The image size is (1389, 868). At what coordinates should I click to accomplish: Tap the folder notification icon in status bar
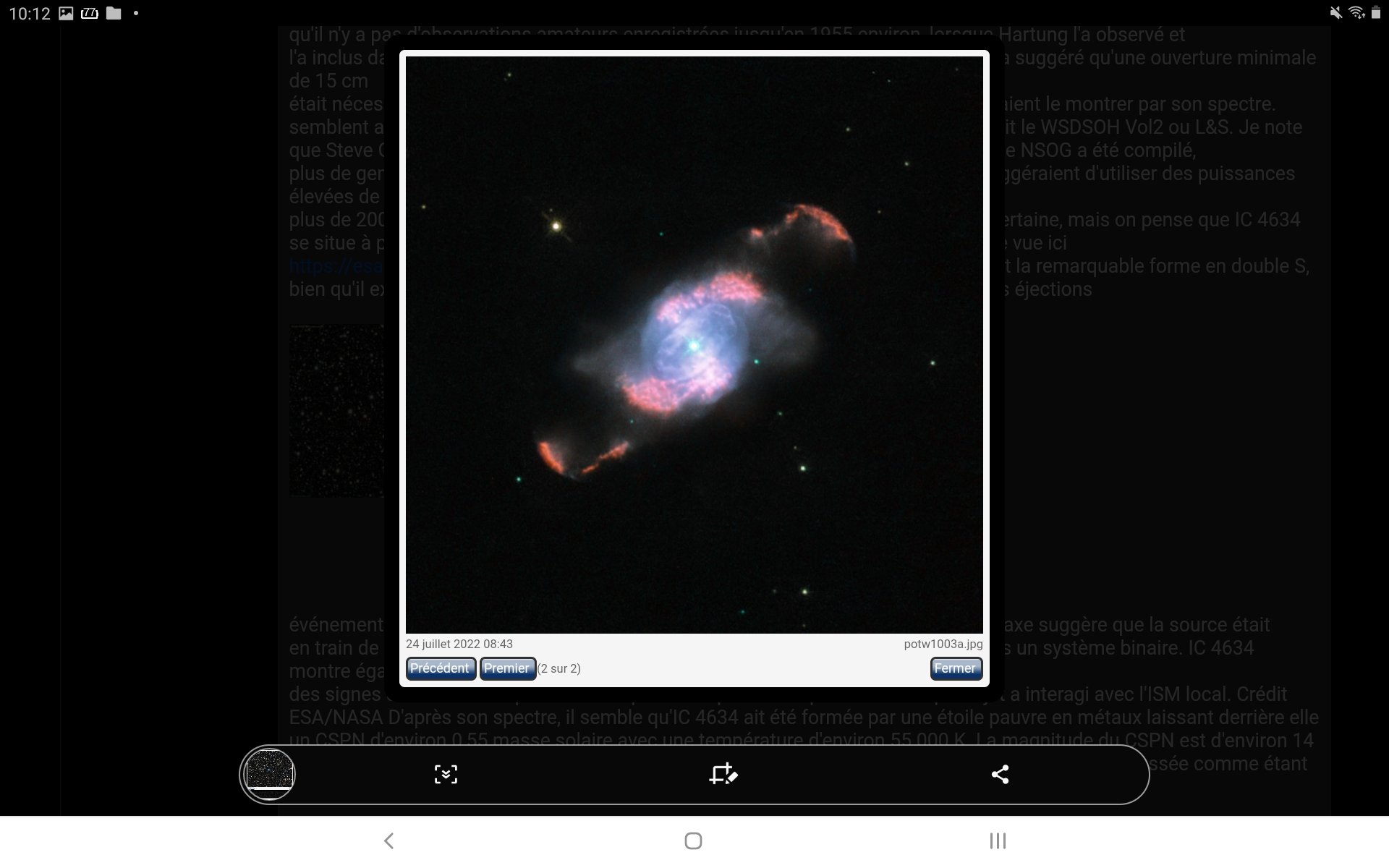(x=114, y=13)
